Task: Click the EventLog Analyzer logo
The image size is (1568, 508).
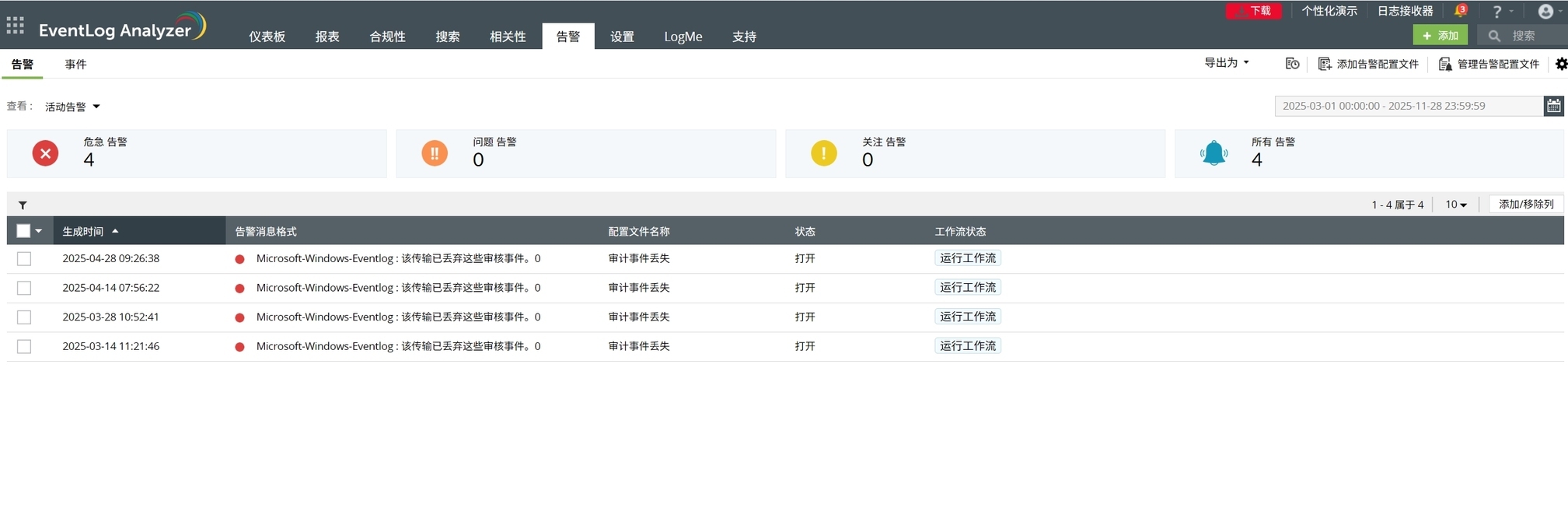Action: [122, 27]
